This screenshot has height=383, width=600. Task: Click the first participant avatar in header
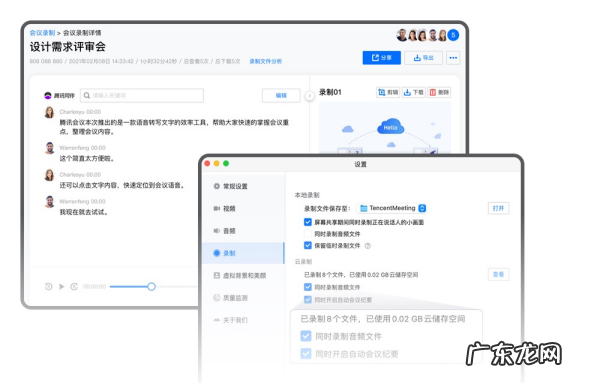click(402, 35)
